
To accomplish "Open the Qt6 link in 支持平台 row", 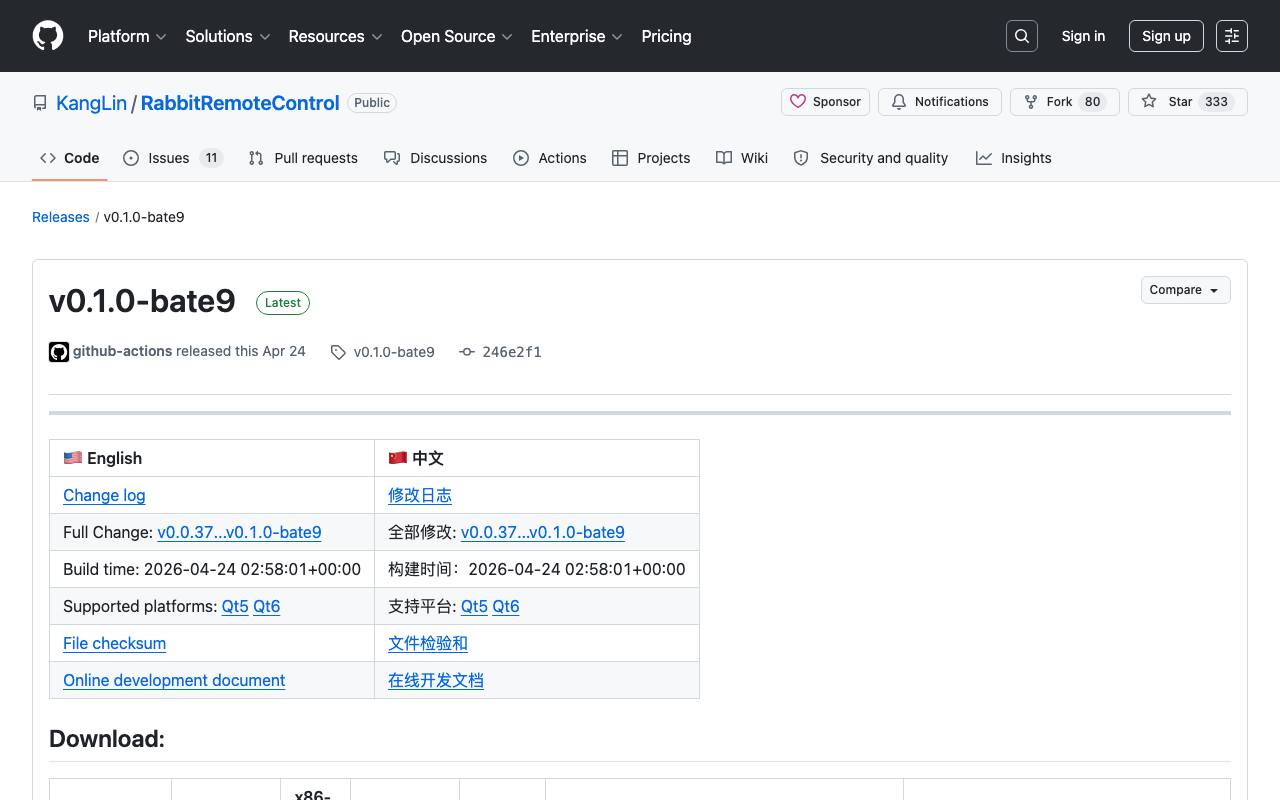I will point(506,606).
